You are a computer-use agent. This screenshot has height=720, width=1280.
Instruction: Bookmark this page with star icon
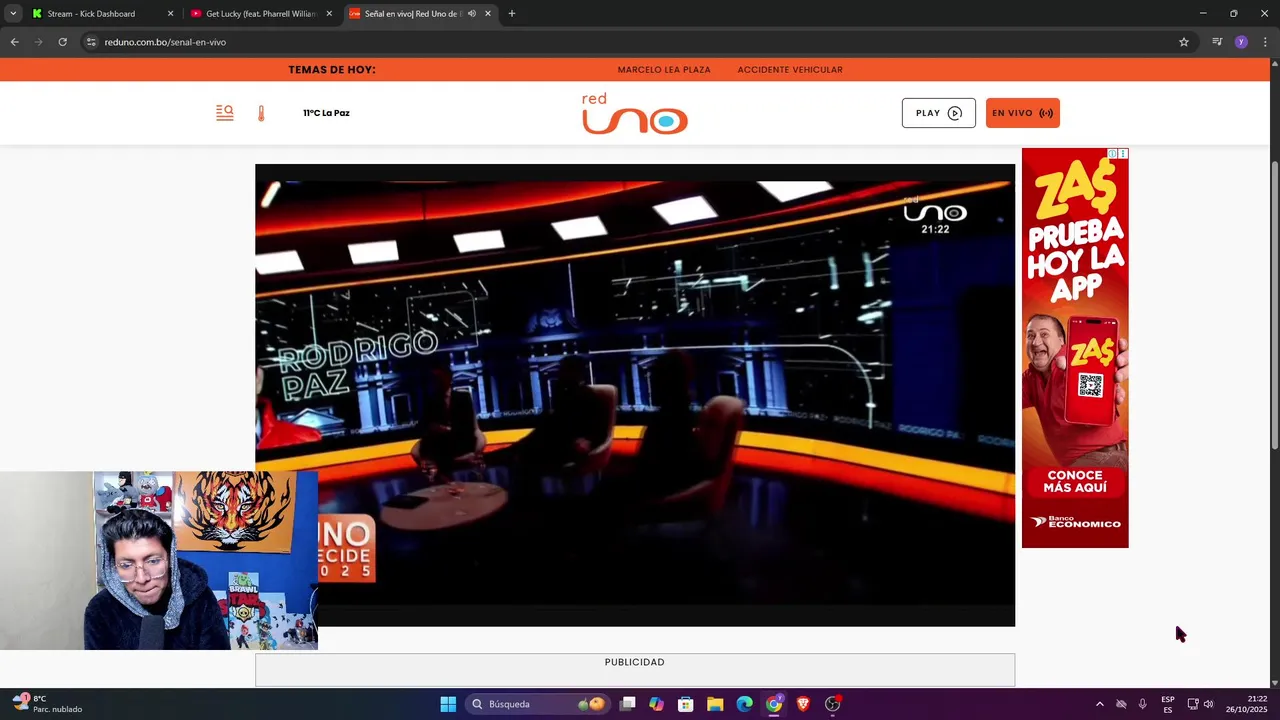pos(1184,42)
